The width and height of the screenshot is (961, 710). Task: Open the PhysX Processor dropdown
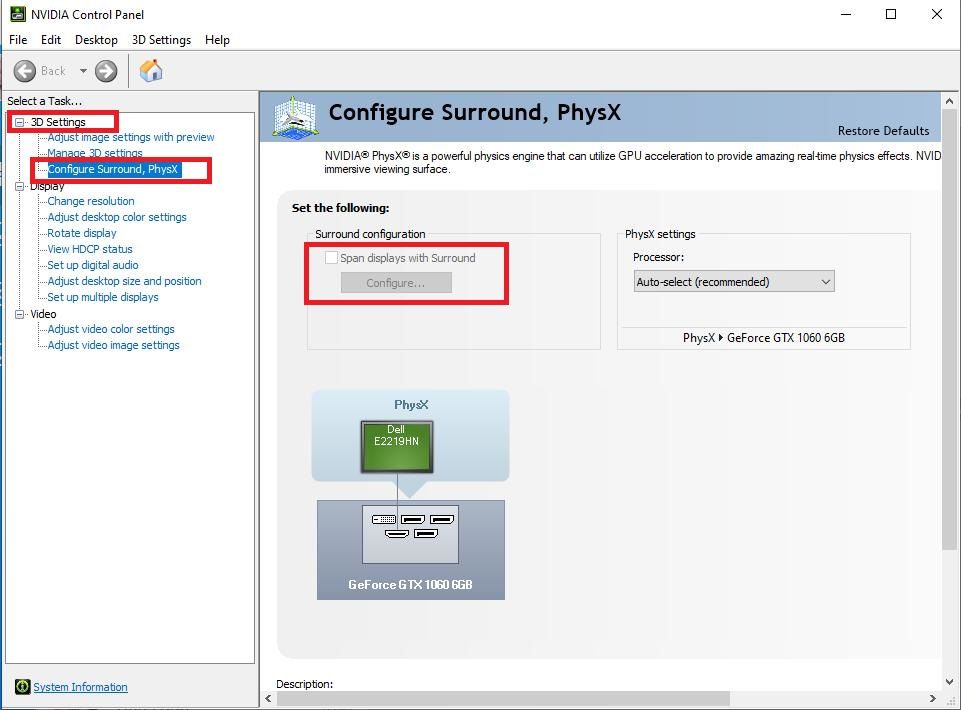[734, 281]
